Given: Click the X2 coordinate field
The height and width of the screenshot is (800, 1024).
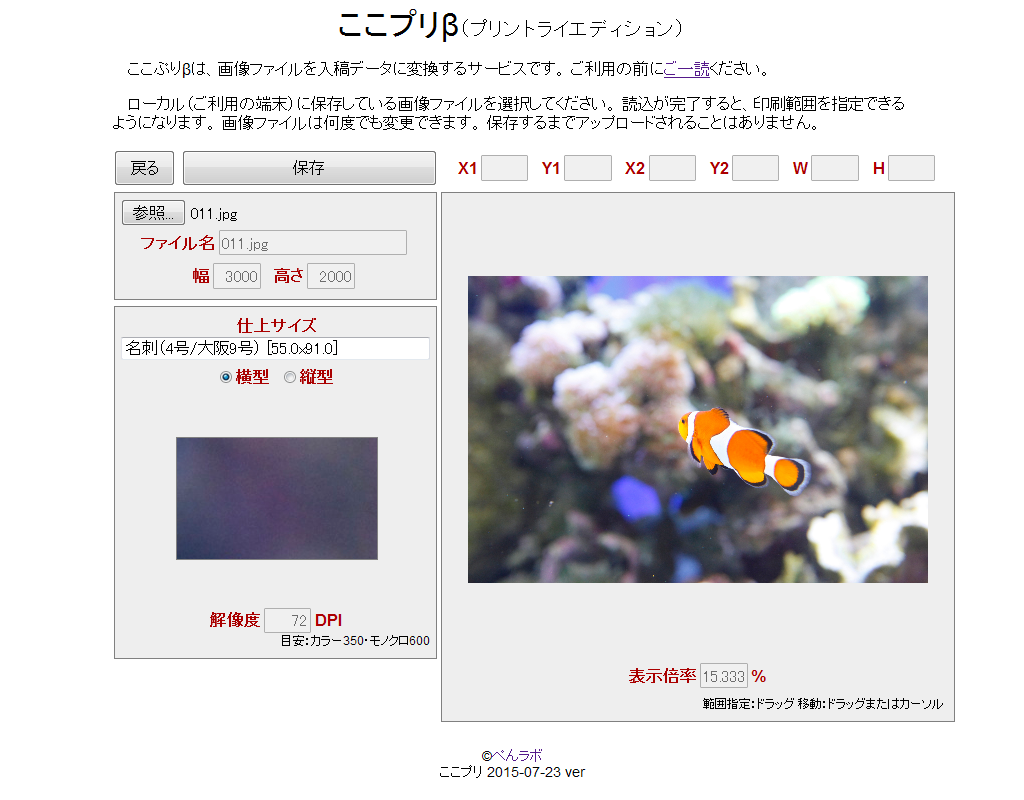Looking at the screenshot, I should [672, 168].
